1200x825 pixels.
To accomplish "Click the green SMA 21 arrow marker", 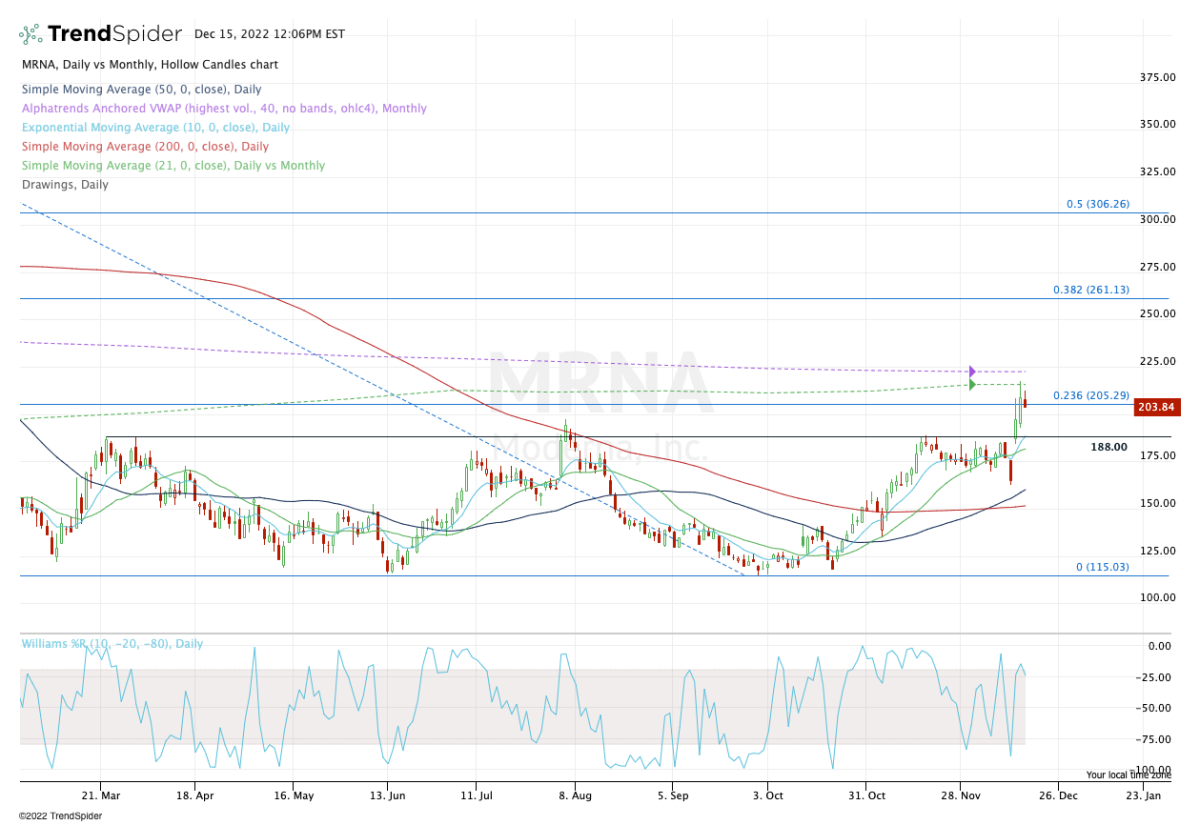I will point(971,384).
